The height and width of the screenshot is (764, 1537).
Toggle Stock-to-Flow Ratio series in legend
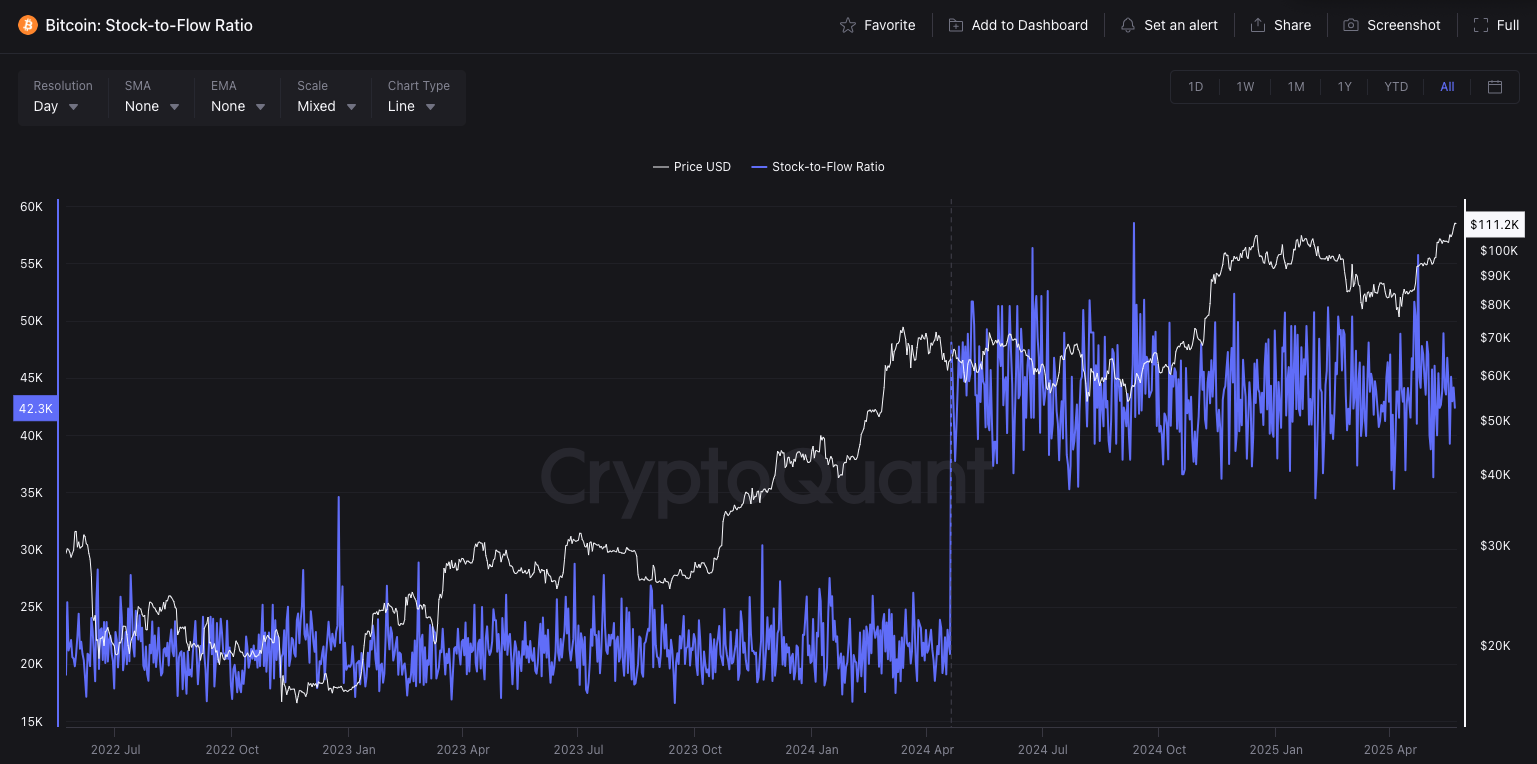(x=818, y=167)
